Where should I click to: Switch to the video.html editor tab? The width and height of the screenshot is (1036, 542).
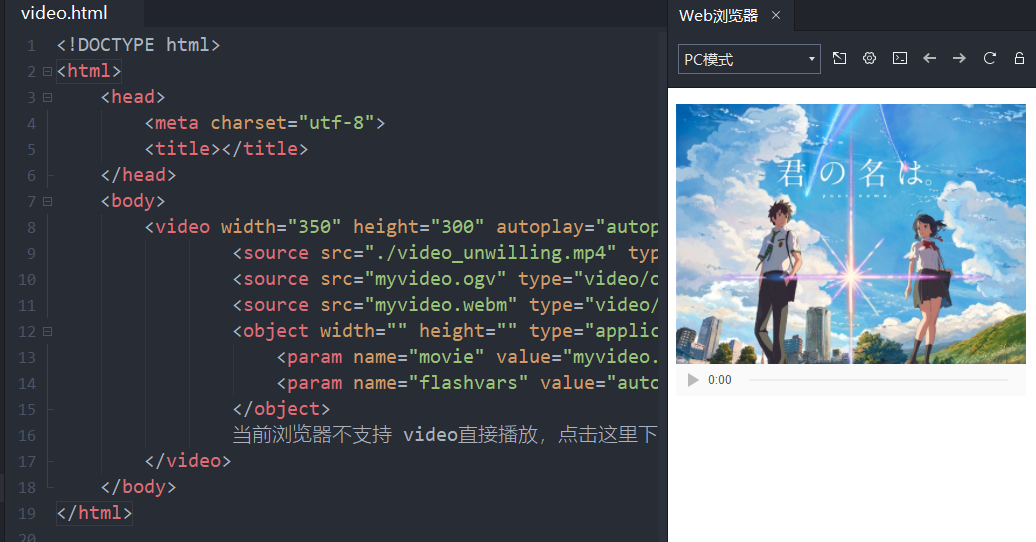64,13
